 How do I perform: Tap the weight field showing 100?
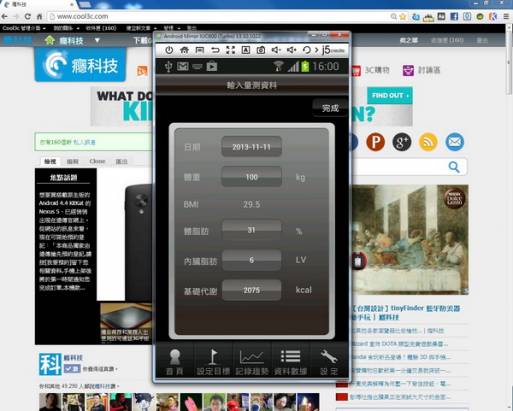(251, 177)
